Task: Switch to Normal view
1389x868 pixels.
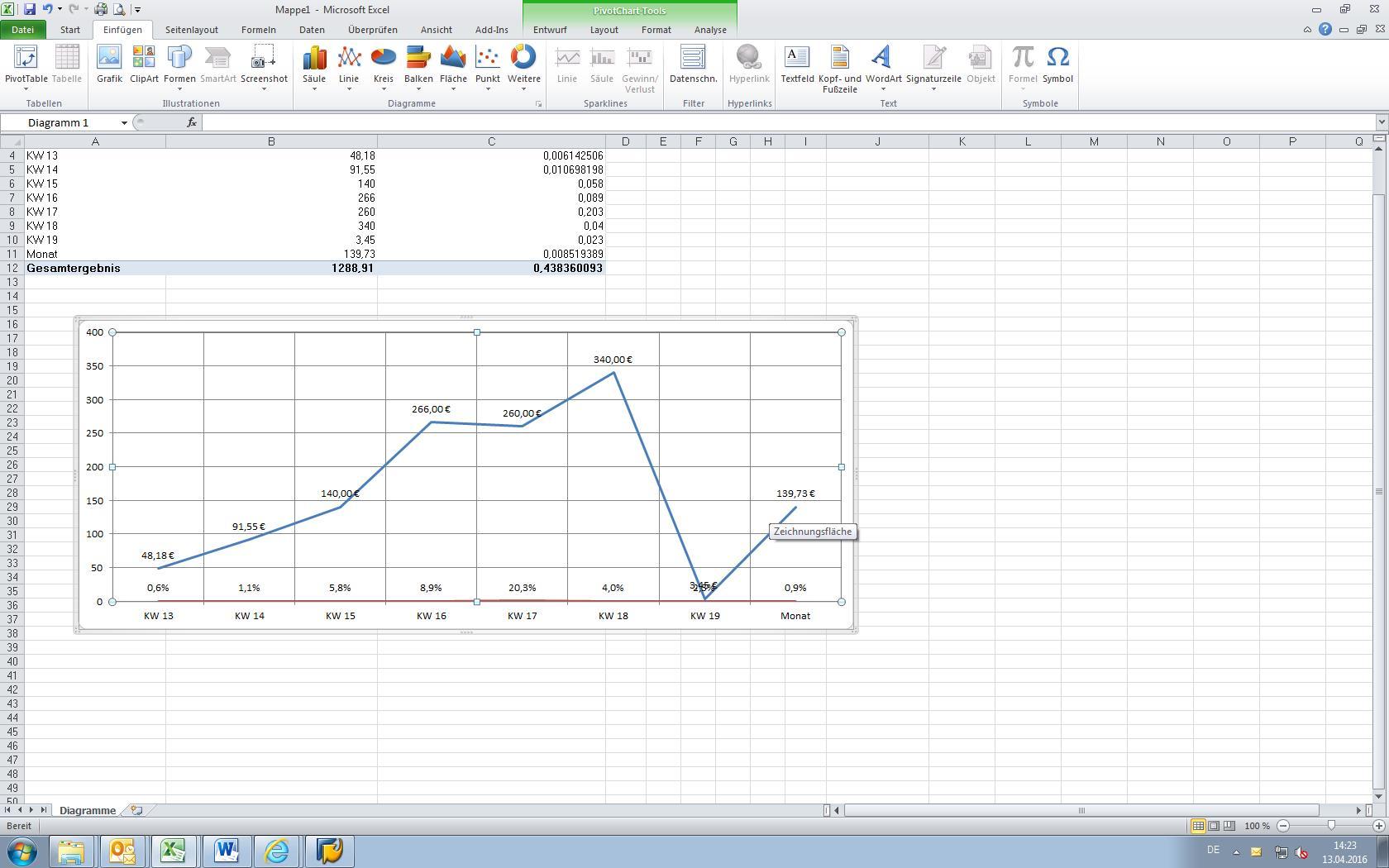Action: coord(1197,826)
